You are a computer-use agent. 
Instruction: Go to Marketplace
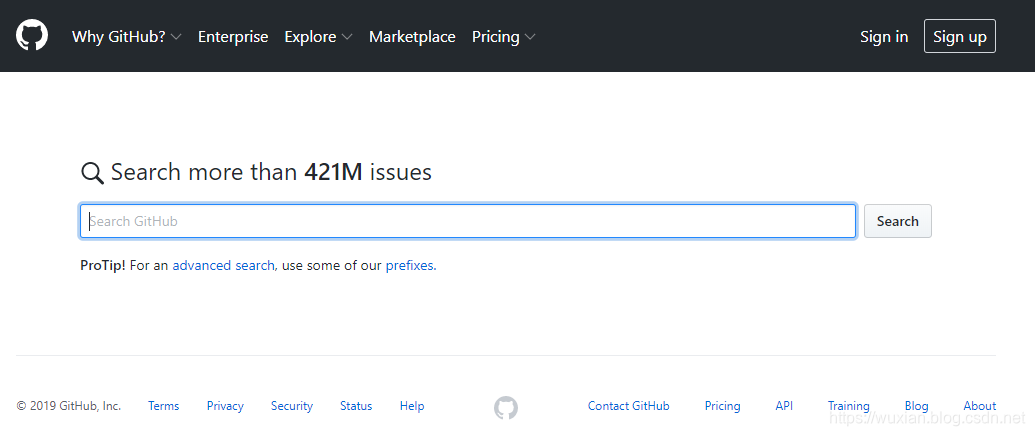coord(412,37)
